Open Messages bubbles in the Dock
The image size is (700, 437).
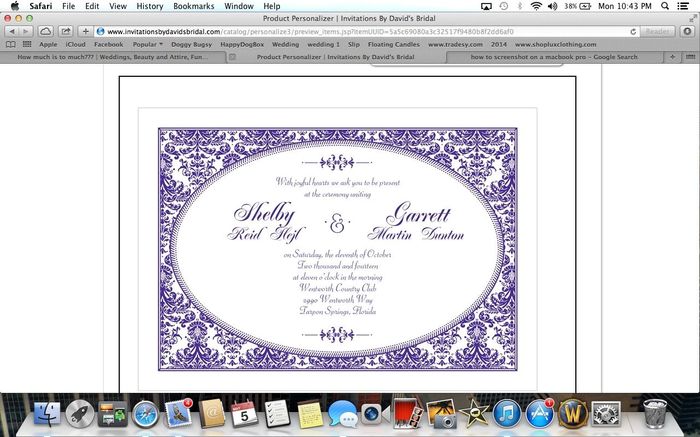pos(343,414)
